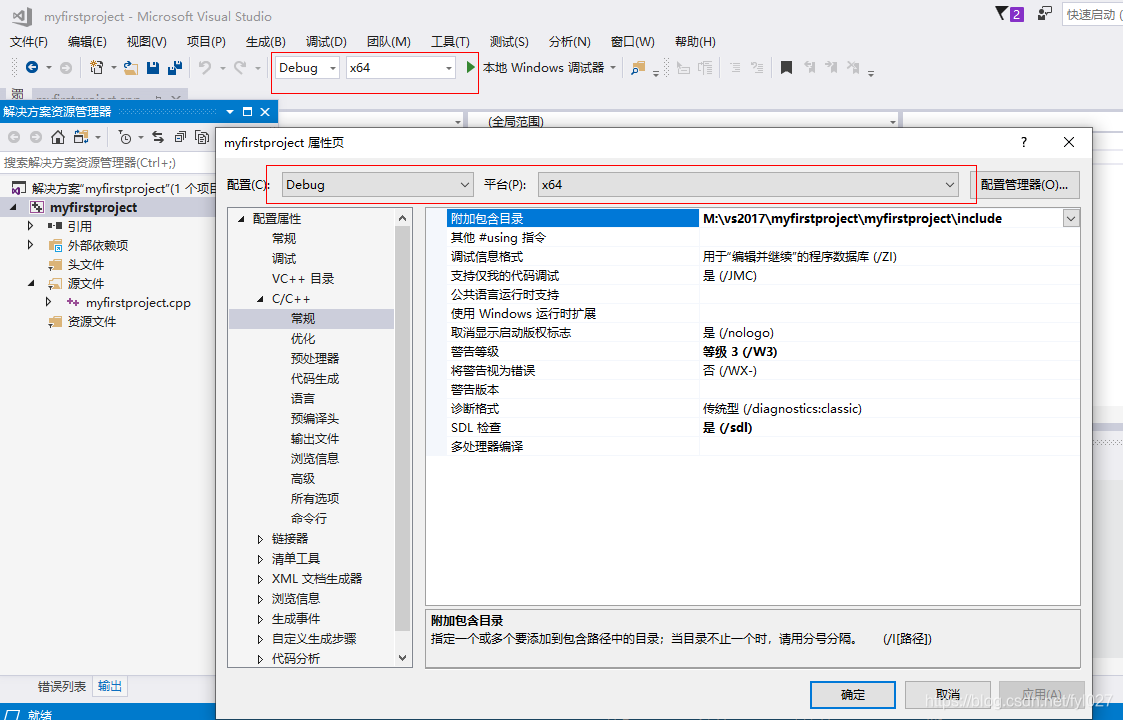
Task: Select 命令行 under C/C++ in property tree
Action: point(309,519)
